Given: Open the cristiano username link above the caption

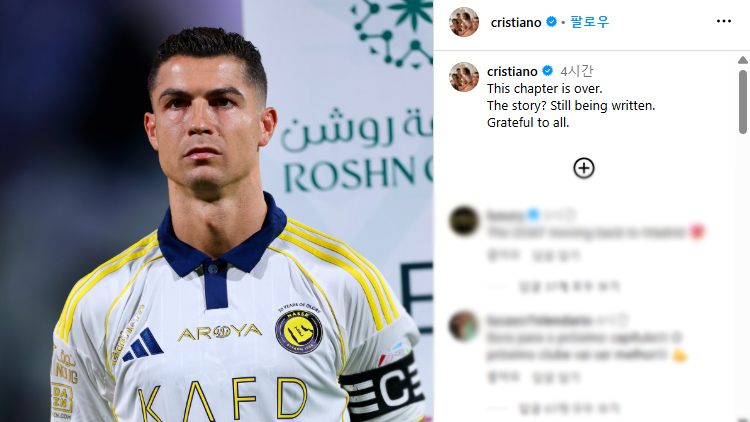Looking at the screenshot, I should [512, 72].
